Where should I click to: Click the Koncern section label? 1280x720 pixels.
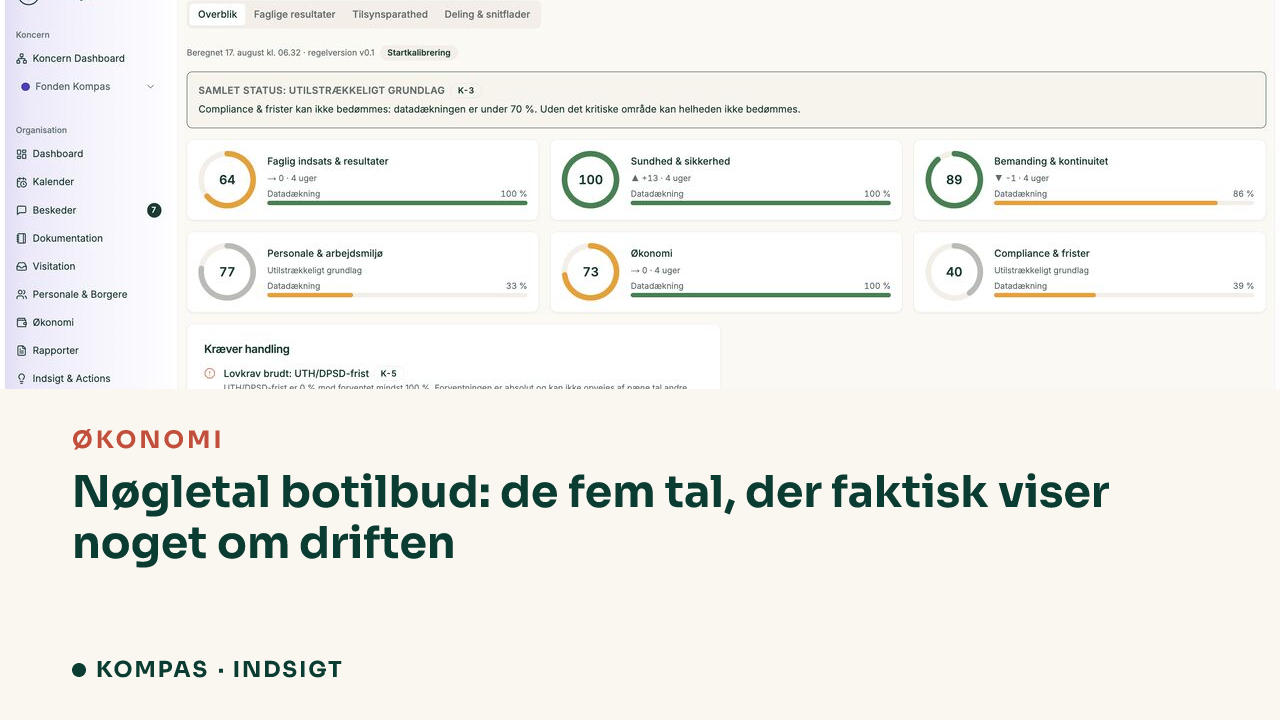coord(33,35)
